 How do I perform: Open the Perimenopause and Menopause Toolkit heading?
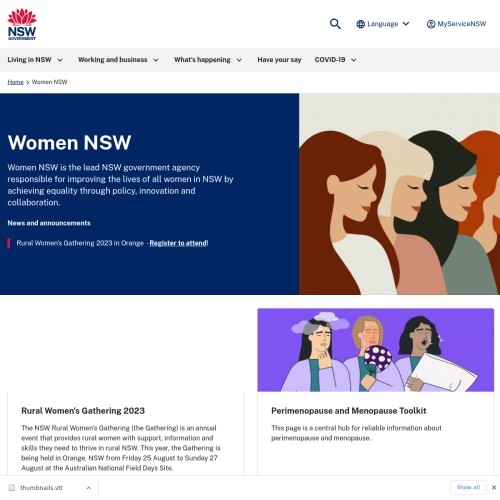tap(349, 411)
